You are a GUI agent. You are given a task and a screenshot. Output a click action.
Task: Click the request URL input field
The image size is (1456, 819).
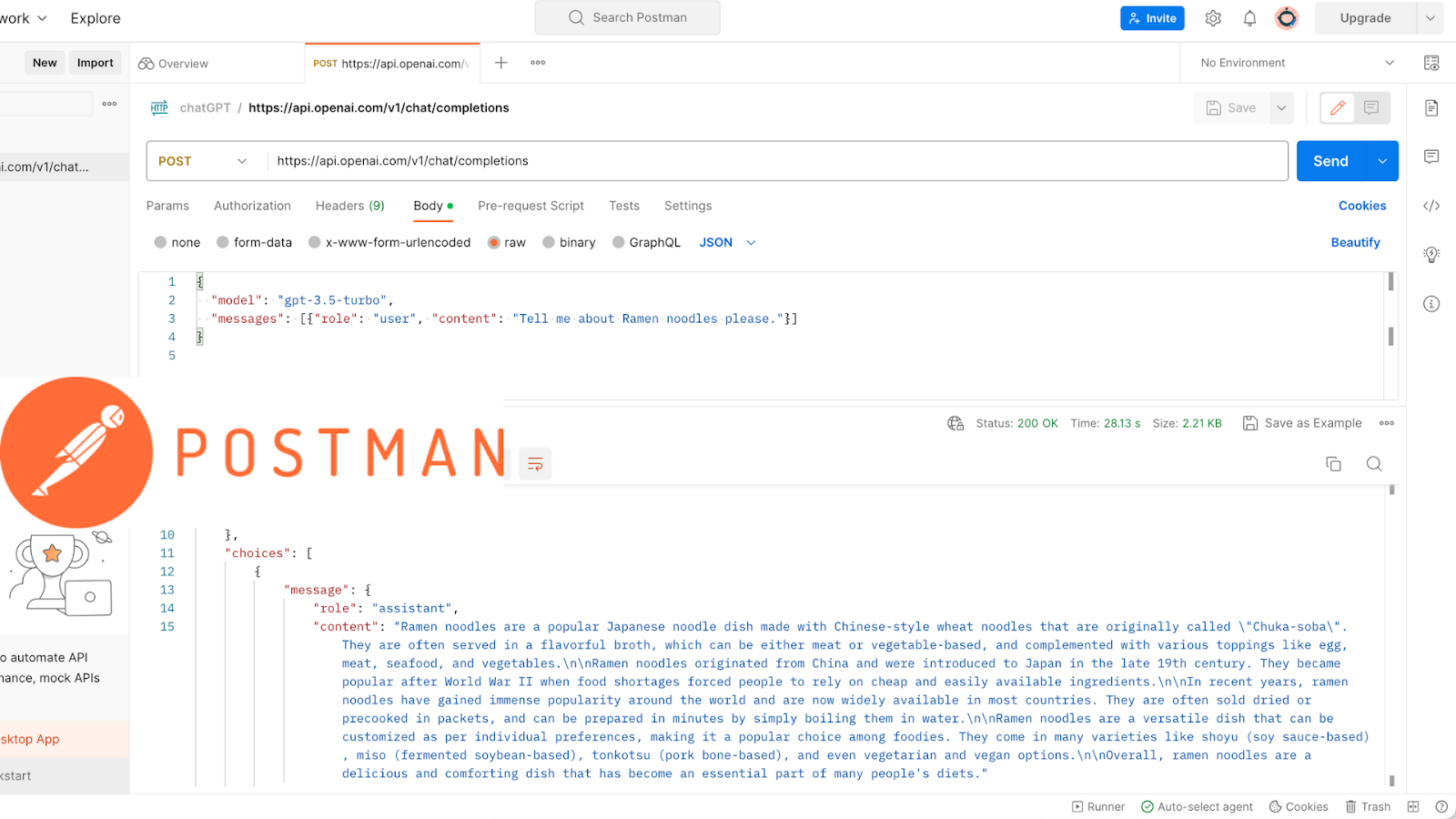(x=777, y=161)
